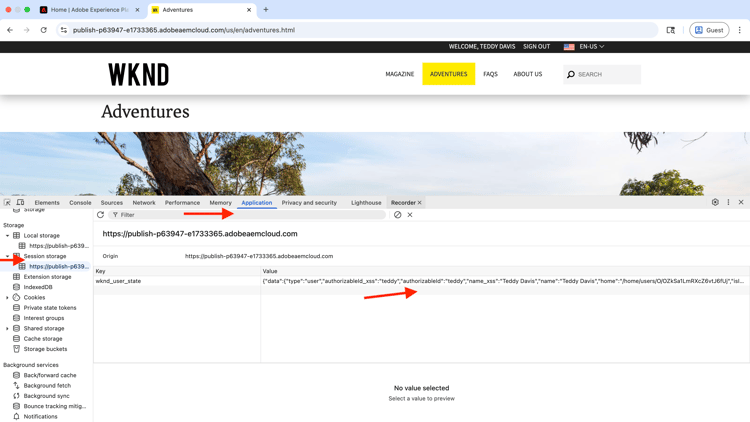Open the Magazine nav link

point(400,74)
